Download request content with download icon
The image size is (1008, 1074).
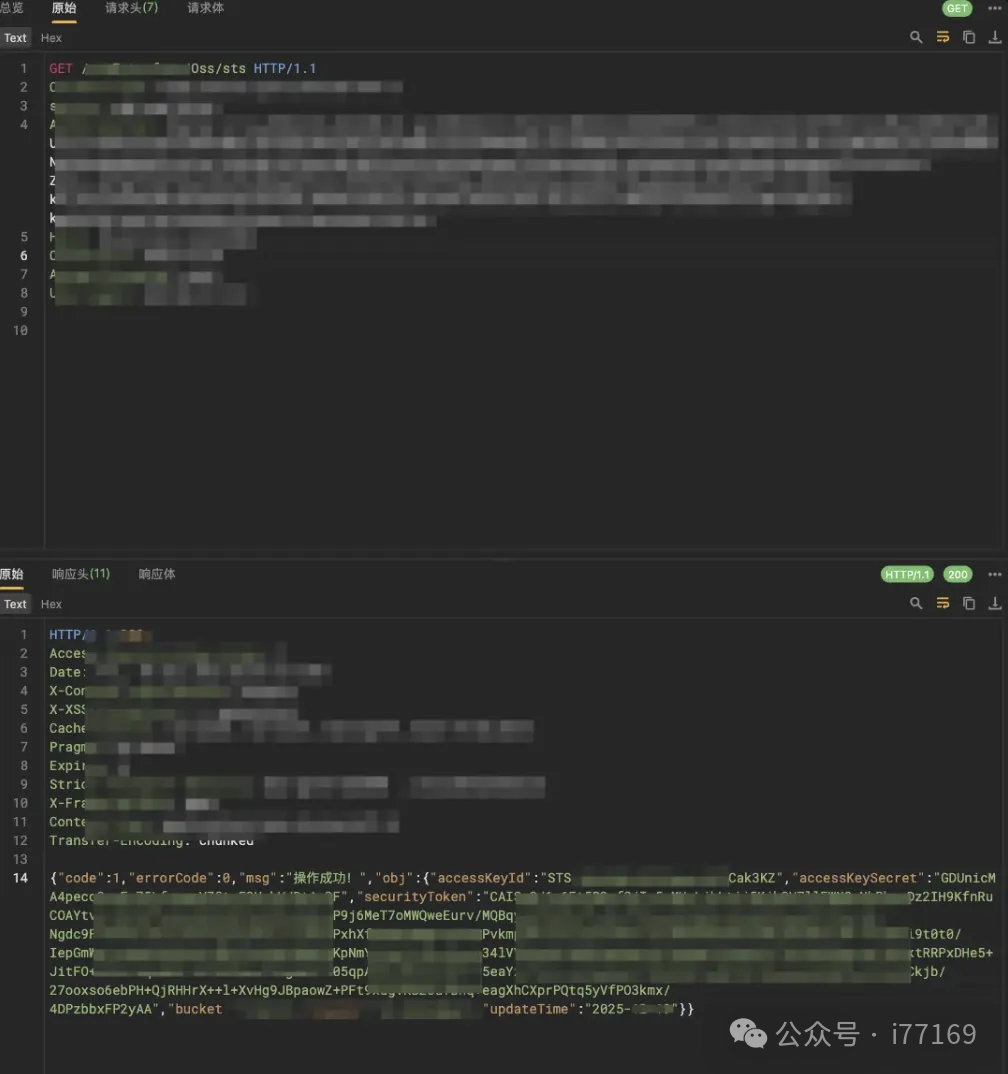(x=995, y=37)
